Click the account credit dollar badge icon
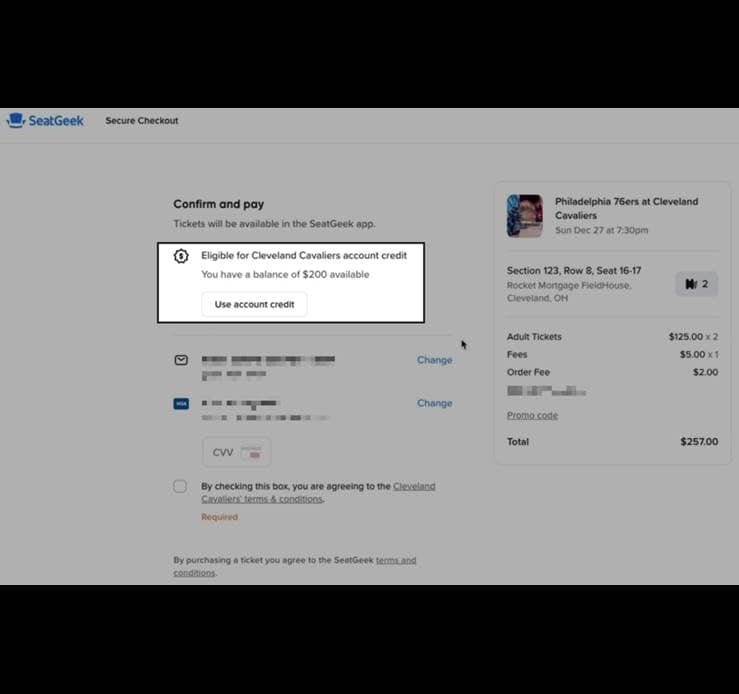The image size is (739, 694). pyautogui.click(x=181, y=256)
